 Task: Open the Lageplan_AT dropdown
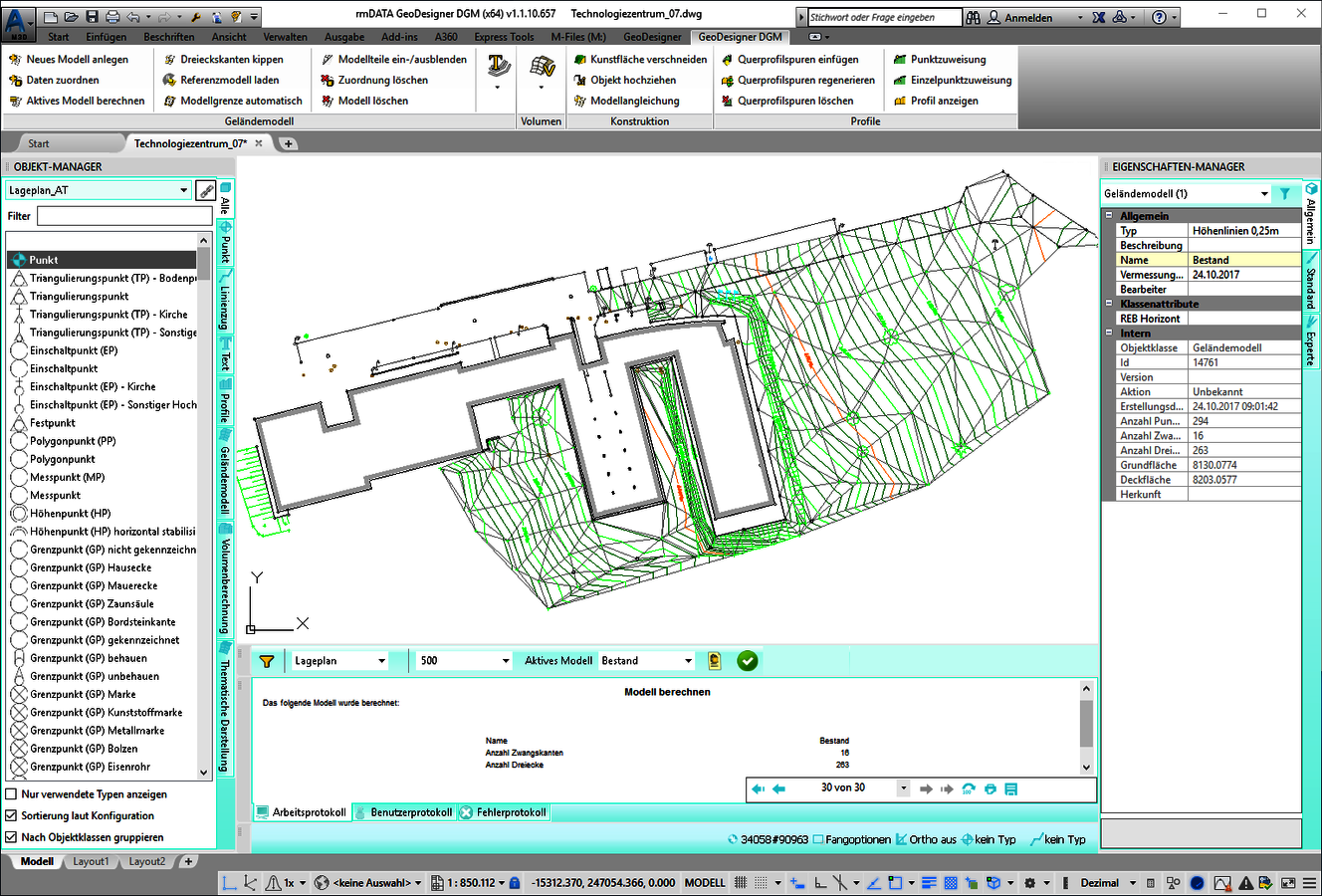point(183,191)
